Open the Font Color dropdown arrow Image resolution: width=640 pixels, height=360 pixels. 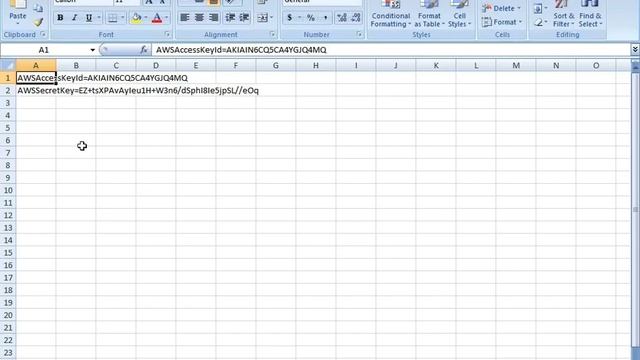[167, 18]
